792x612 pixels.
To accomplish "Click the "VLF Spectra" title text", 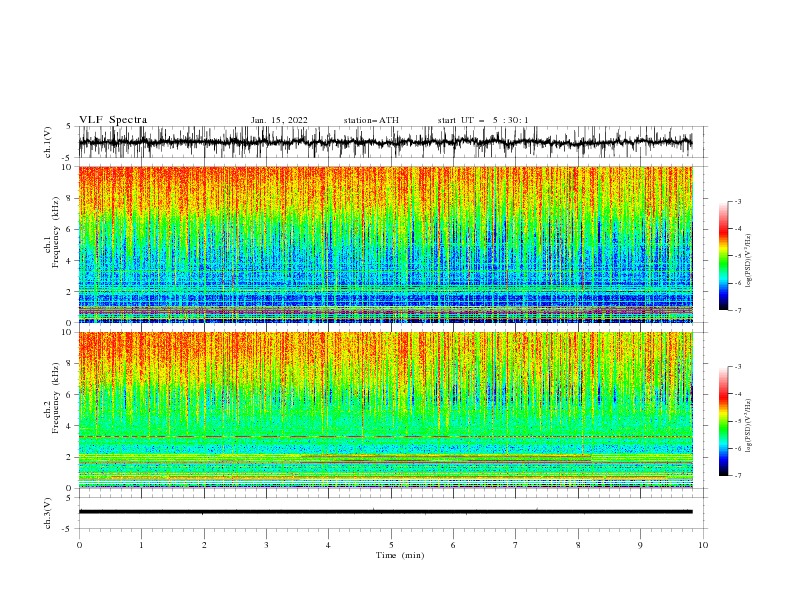I will [113, 120].
